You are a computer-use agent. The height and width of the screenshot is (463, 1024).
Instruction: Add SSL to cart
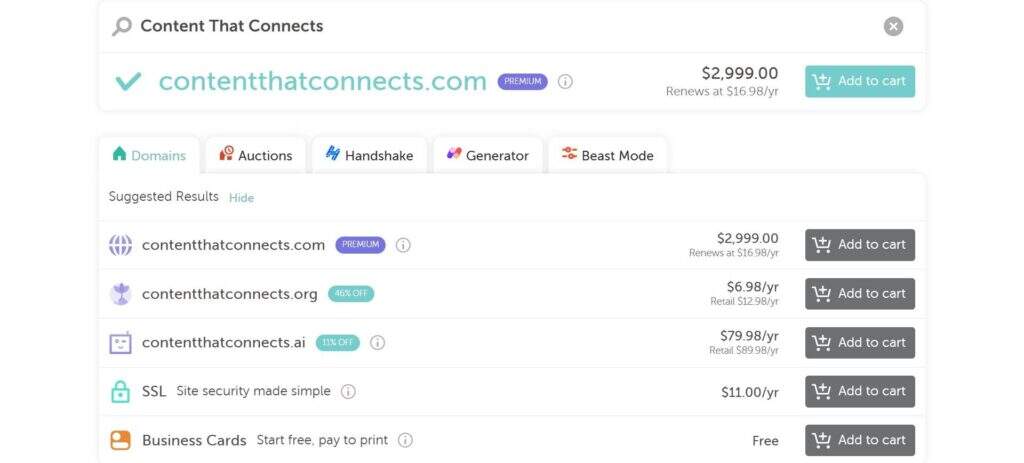click(859, 392)
